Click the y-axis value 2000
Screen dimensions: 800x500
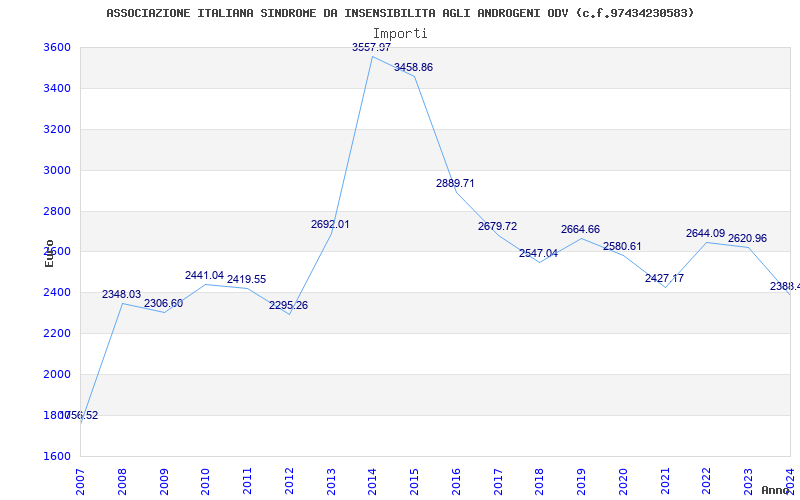(x=57, y=374)
